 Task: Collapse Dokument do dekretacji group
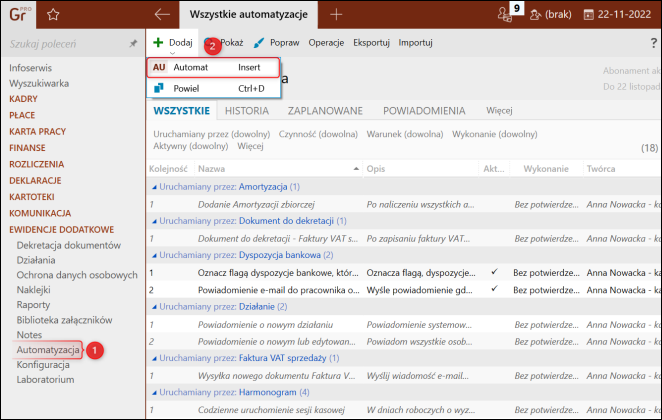point(154,221)
